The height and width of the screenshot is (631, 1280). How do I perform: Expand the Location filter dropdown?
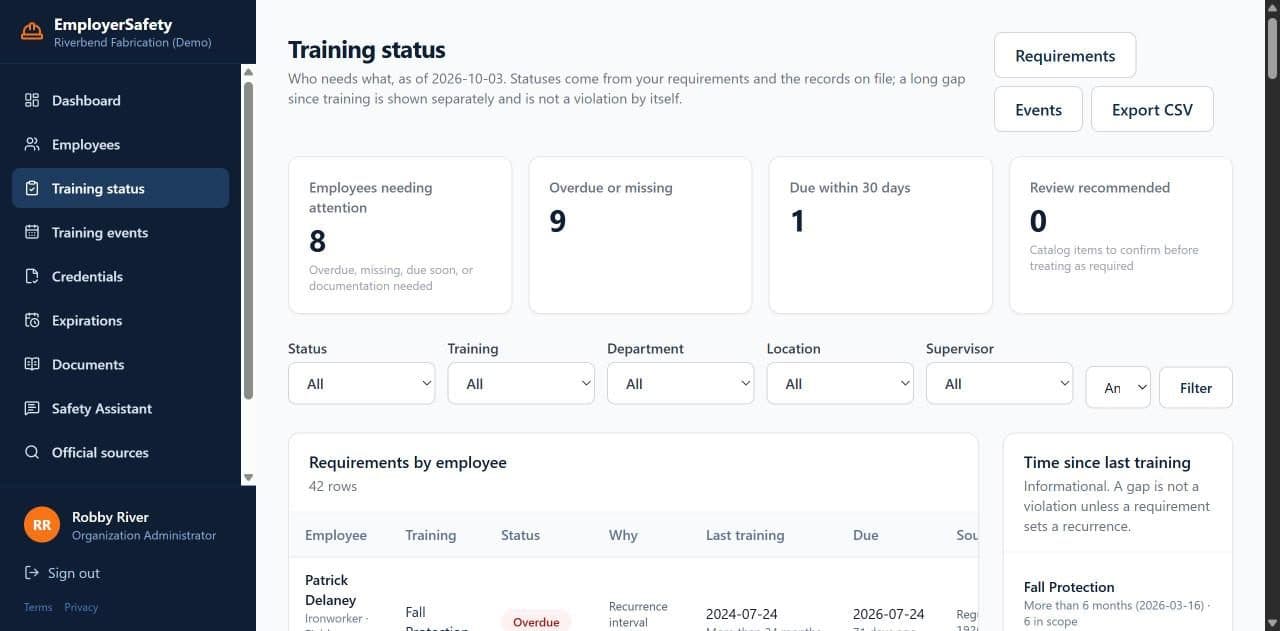(840, 384)
